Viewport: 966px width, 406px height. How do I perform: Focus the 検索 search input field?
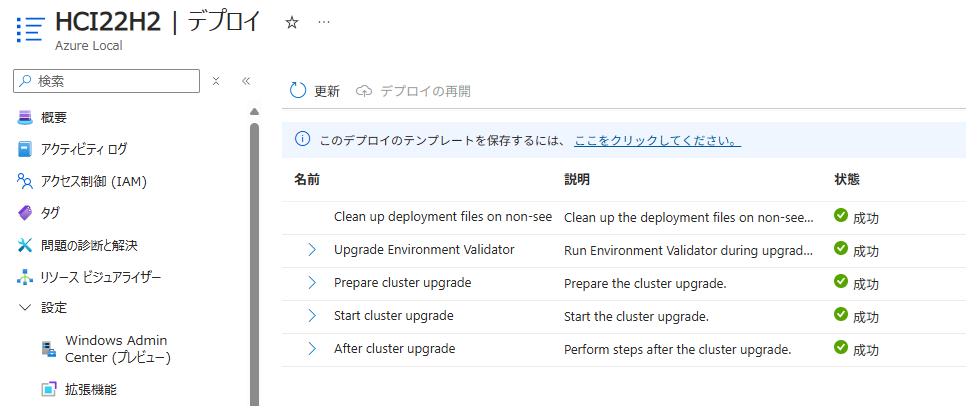point(107,81)
